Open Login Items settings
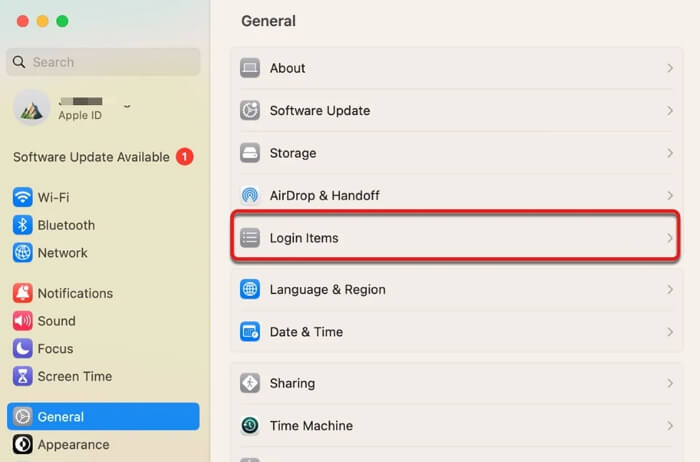This screenshot has width=700, height=462. [456, 237]
